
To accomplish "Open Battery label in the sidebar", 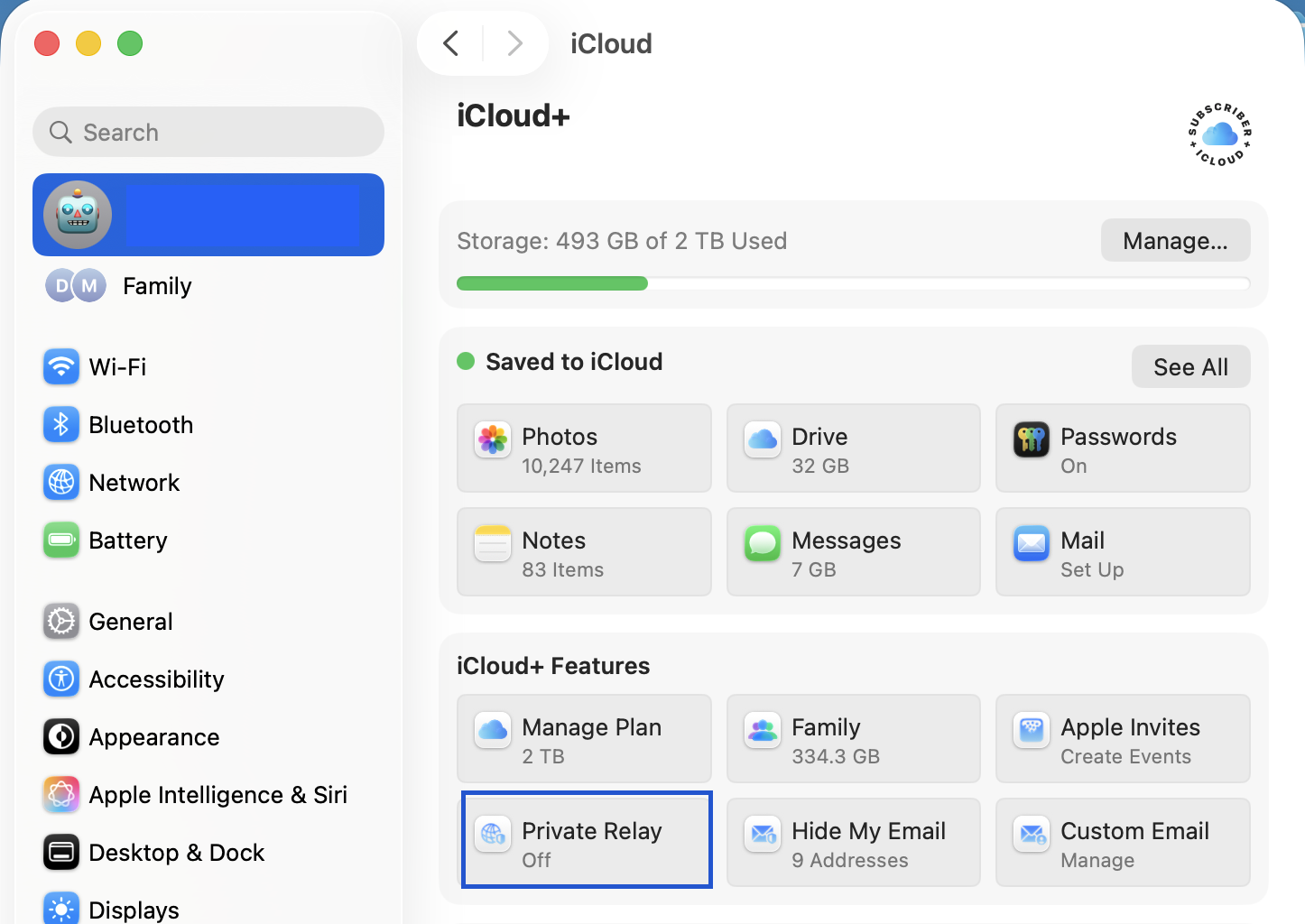I will [128, 541].
